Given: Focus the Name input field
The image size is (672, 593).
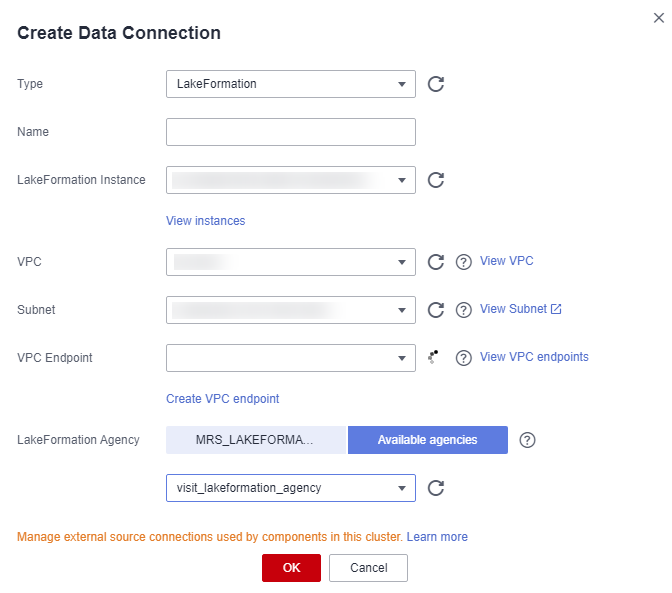Looking at the screenshot, I should click(x=291, y=132).
